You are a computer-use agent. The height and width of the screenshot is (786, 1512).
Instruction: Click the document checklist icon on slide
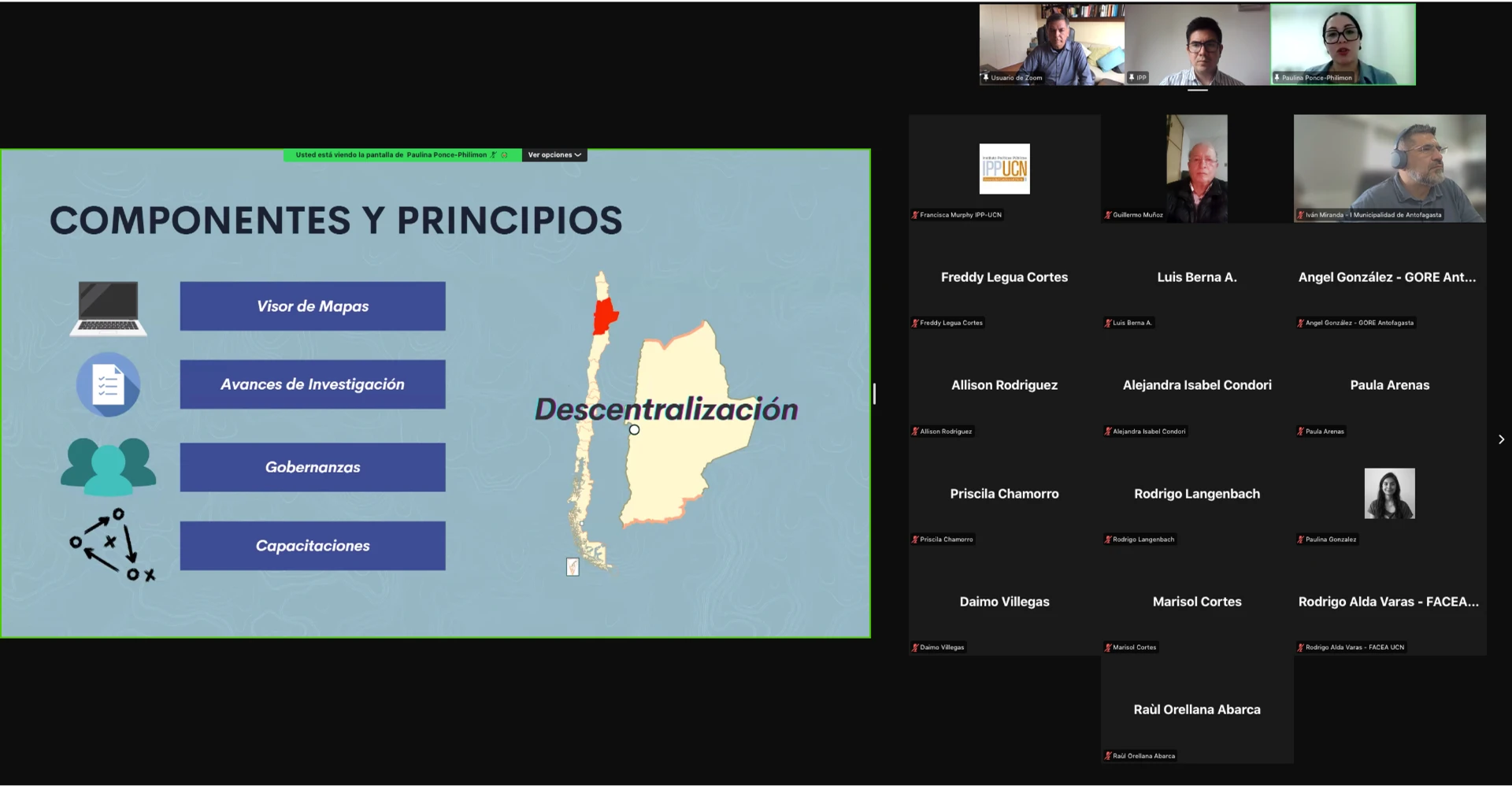109,384
